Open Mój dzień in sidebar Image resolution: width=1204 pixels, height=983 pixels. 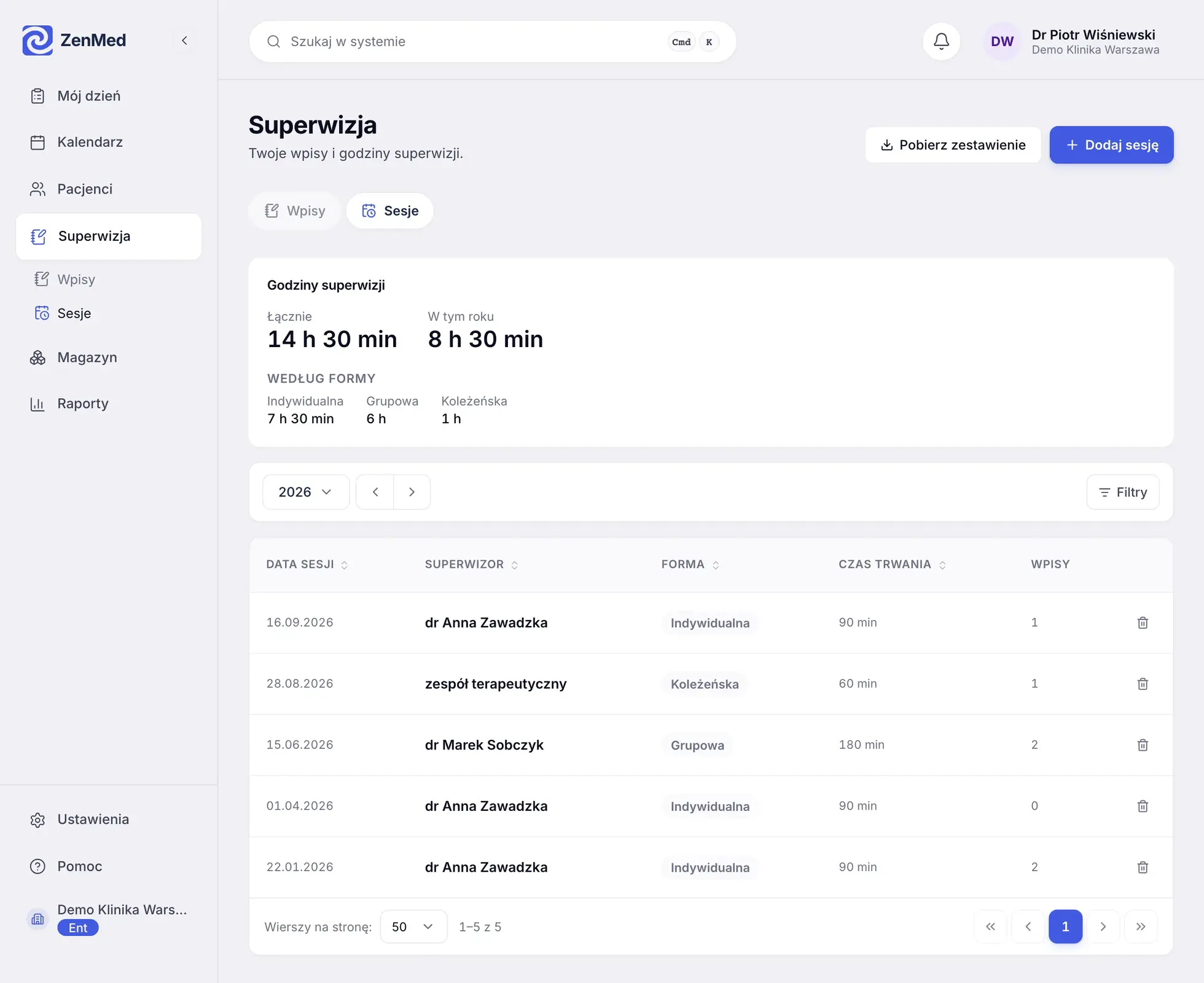[x=109, y=96]
